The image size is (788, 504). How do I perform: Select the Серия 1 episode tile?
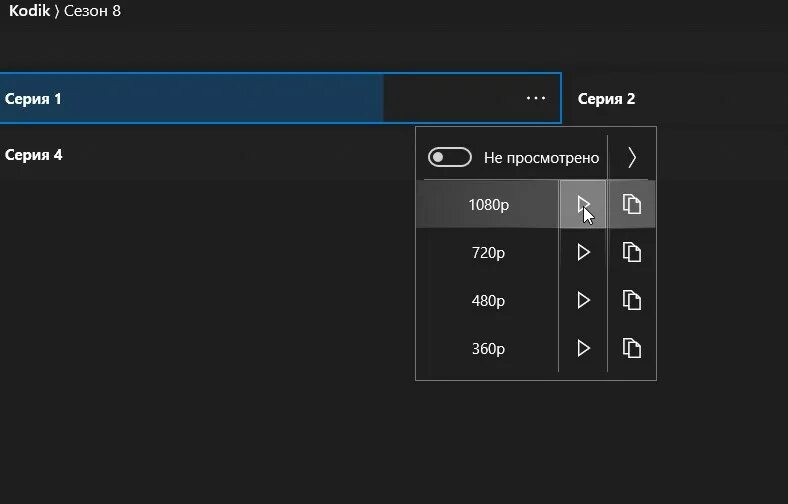[280, 98]
